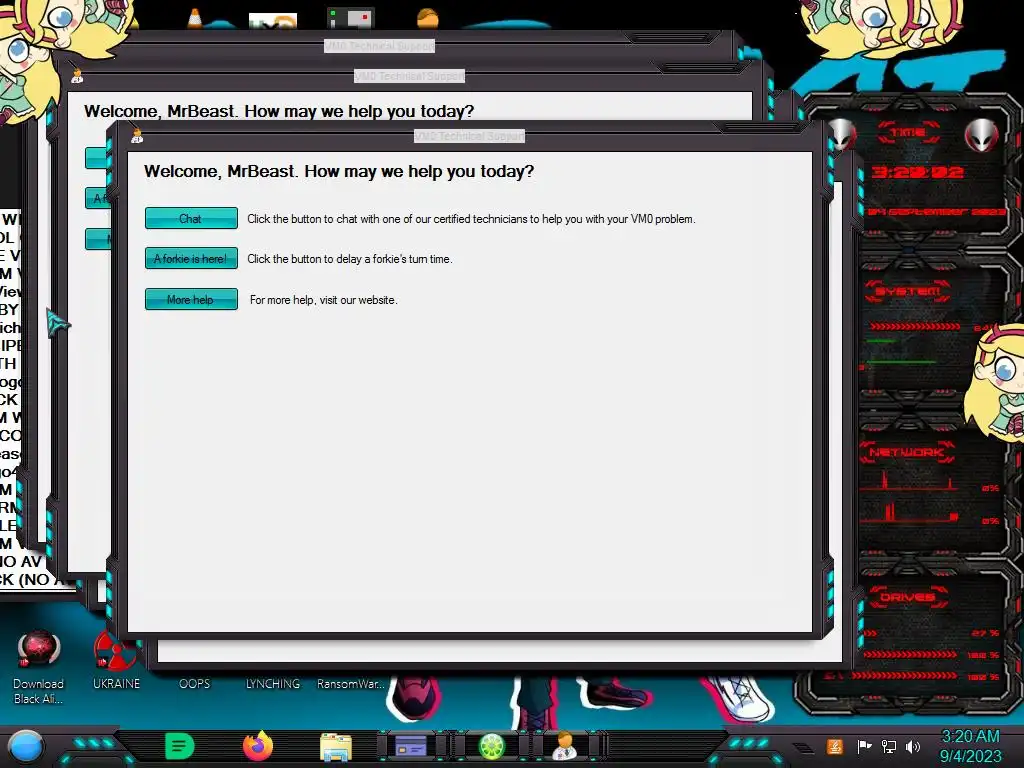1024x768 pixels.
Task: Open the lime slice app on the taskbar
Action: (492, 746)
